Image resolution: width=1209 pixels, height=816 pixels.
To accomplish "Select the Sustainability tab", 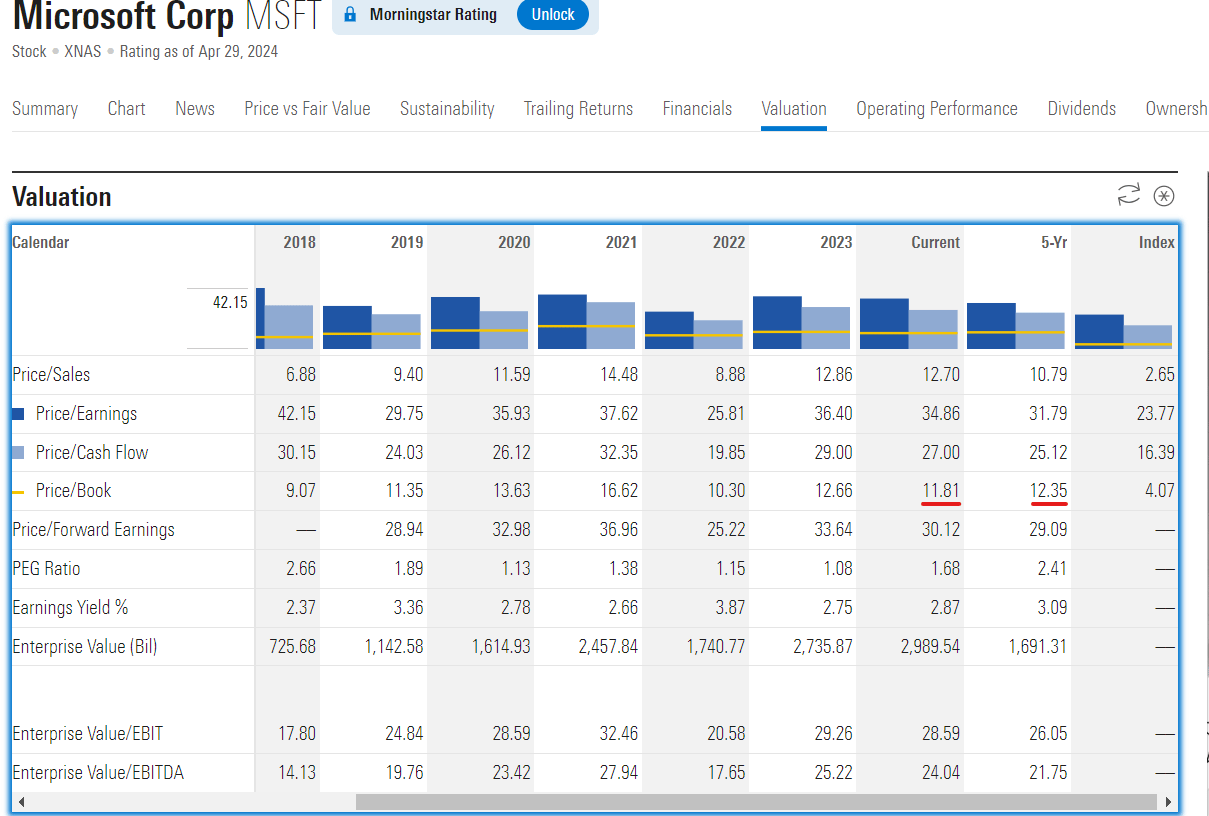I will [x=447, y=109].
